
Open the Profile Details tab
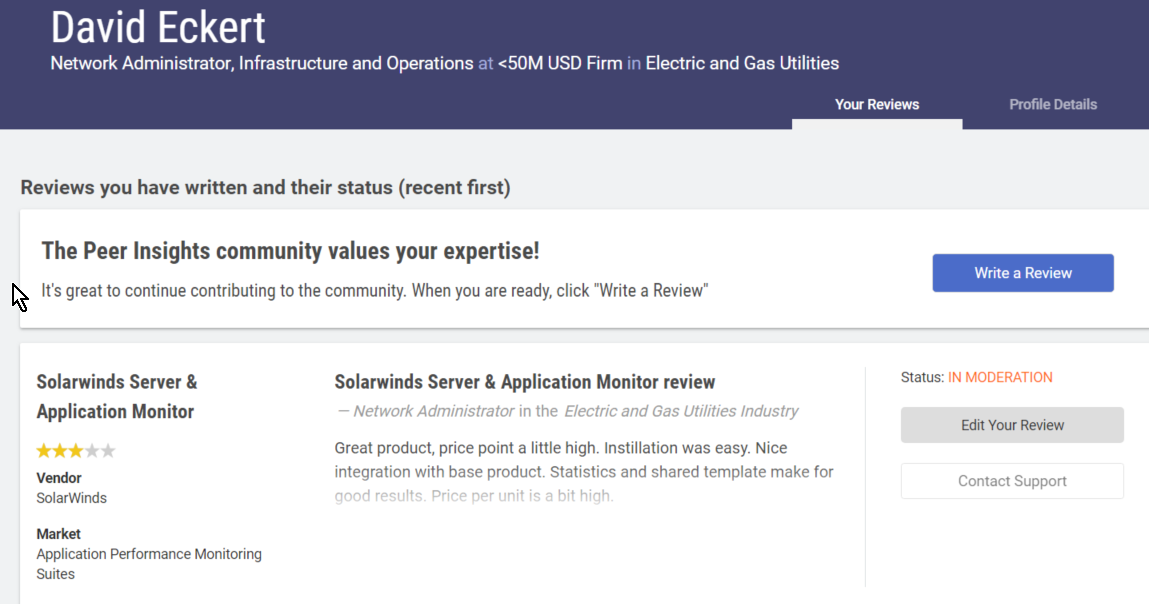tap(1053, 104)
